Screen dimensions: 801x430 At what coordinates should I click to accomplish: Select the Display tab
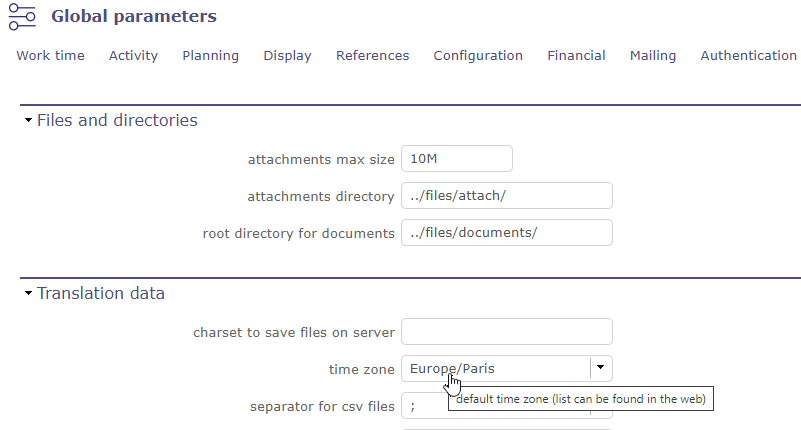[287, 56]
